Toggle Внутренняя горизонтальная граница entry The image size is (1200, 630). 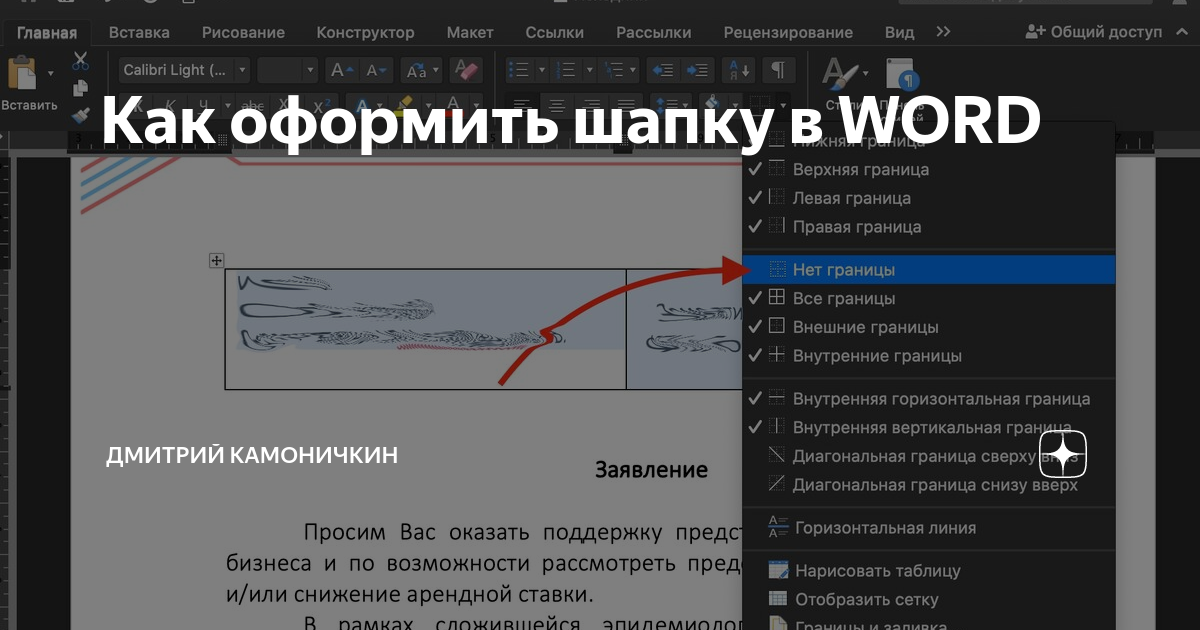coord(929,399)
